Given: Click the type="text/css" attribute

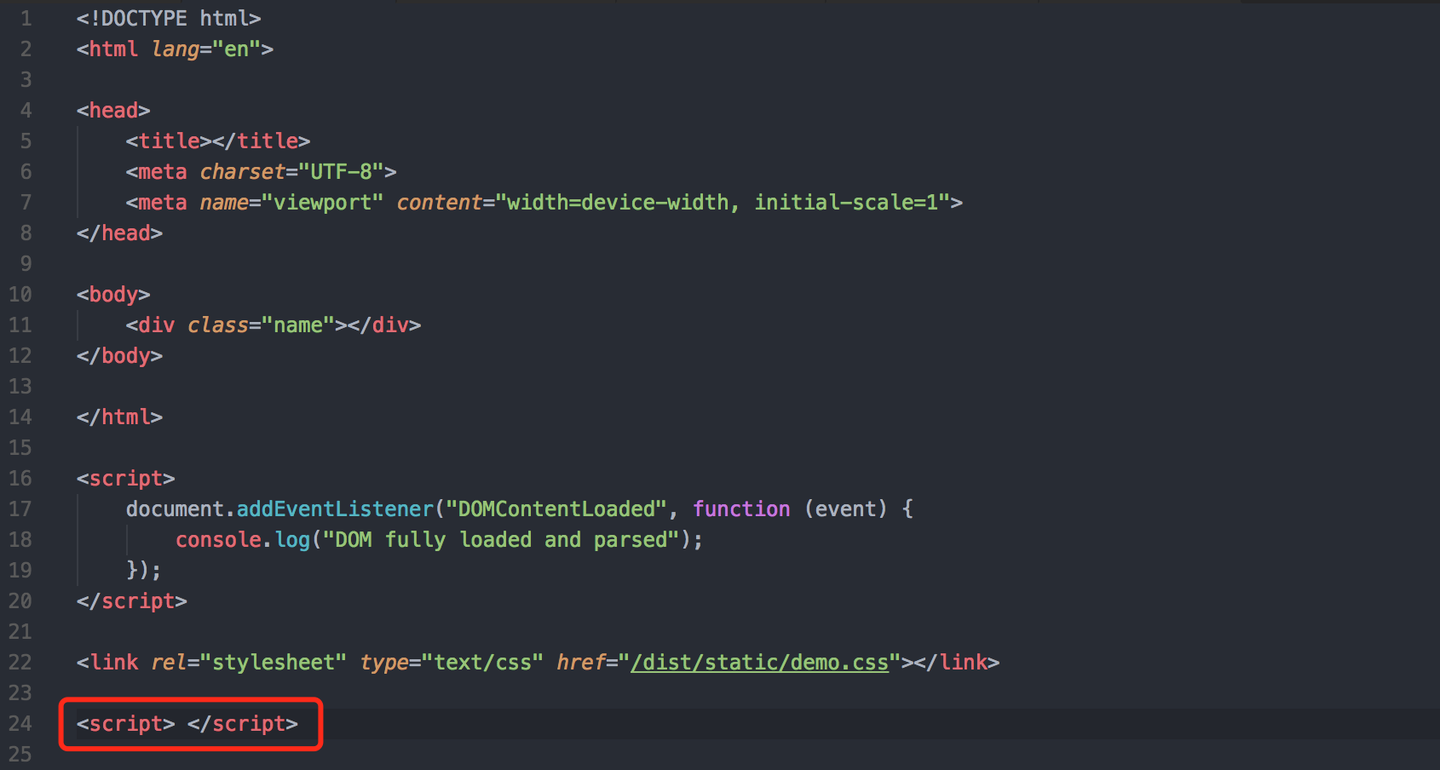Looking at the screenshot, I should click(452, 663).
